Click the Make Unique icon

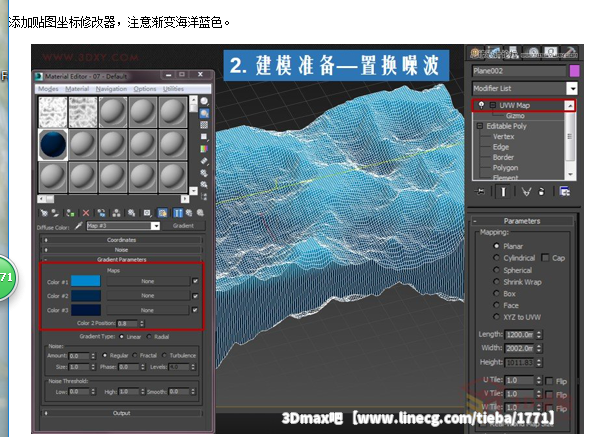pos(116,213)
